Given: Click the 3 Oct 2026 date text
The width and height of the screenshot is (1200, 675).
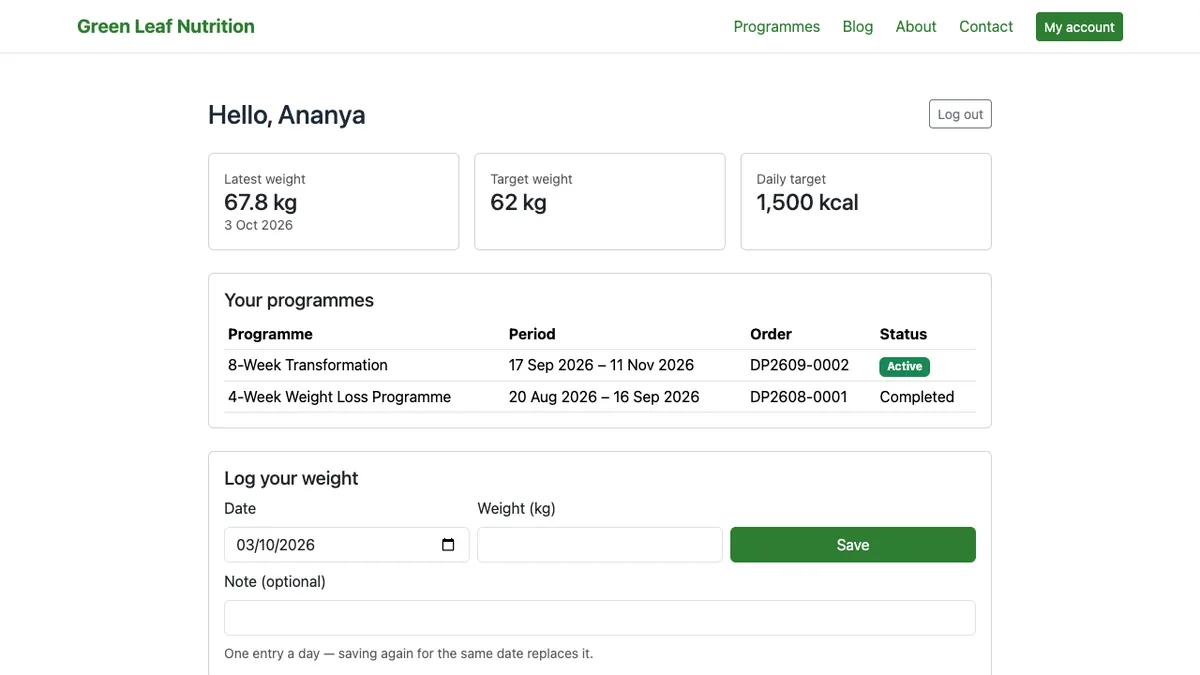Looking at the screenshot, I should click(x=258, y=225).
